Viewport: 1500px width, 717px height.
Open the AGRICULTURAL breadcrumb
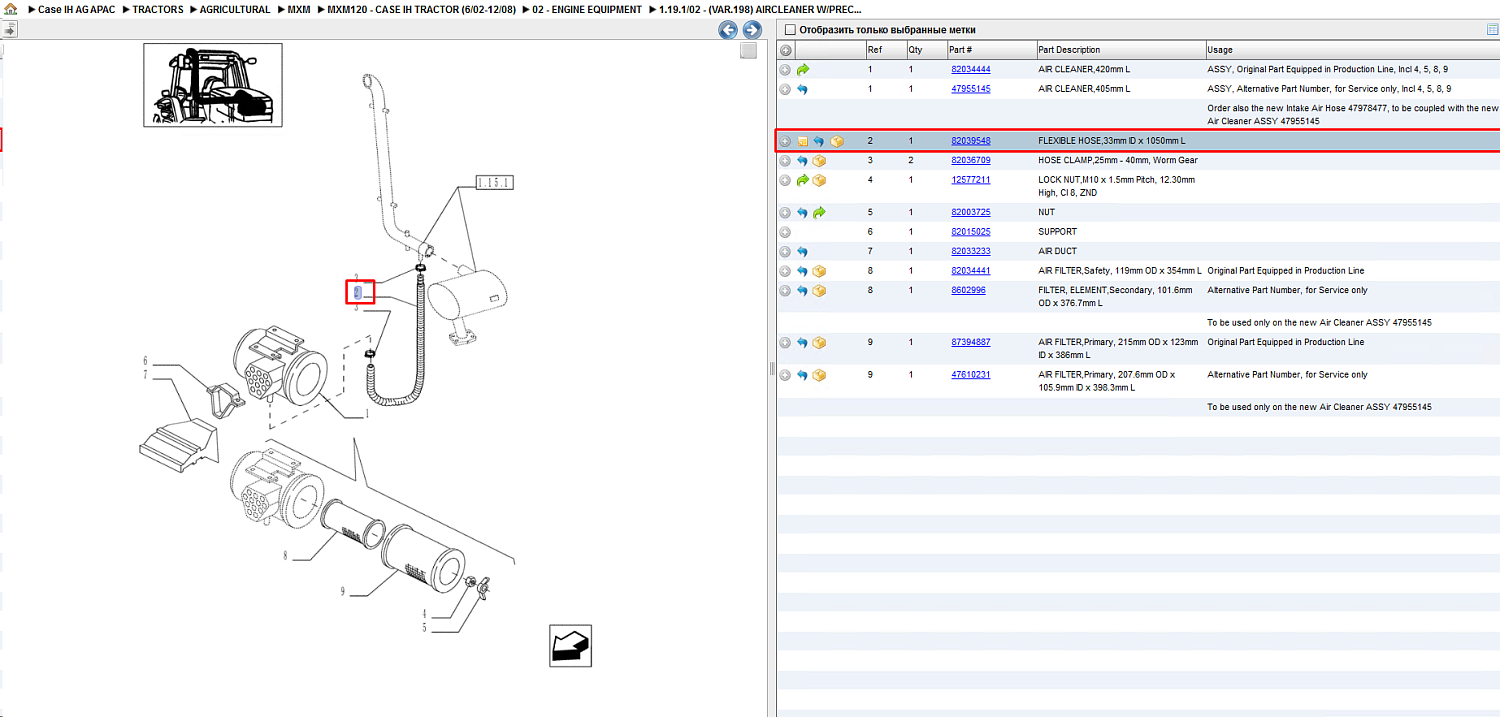coord(235,9)
